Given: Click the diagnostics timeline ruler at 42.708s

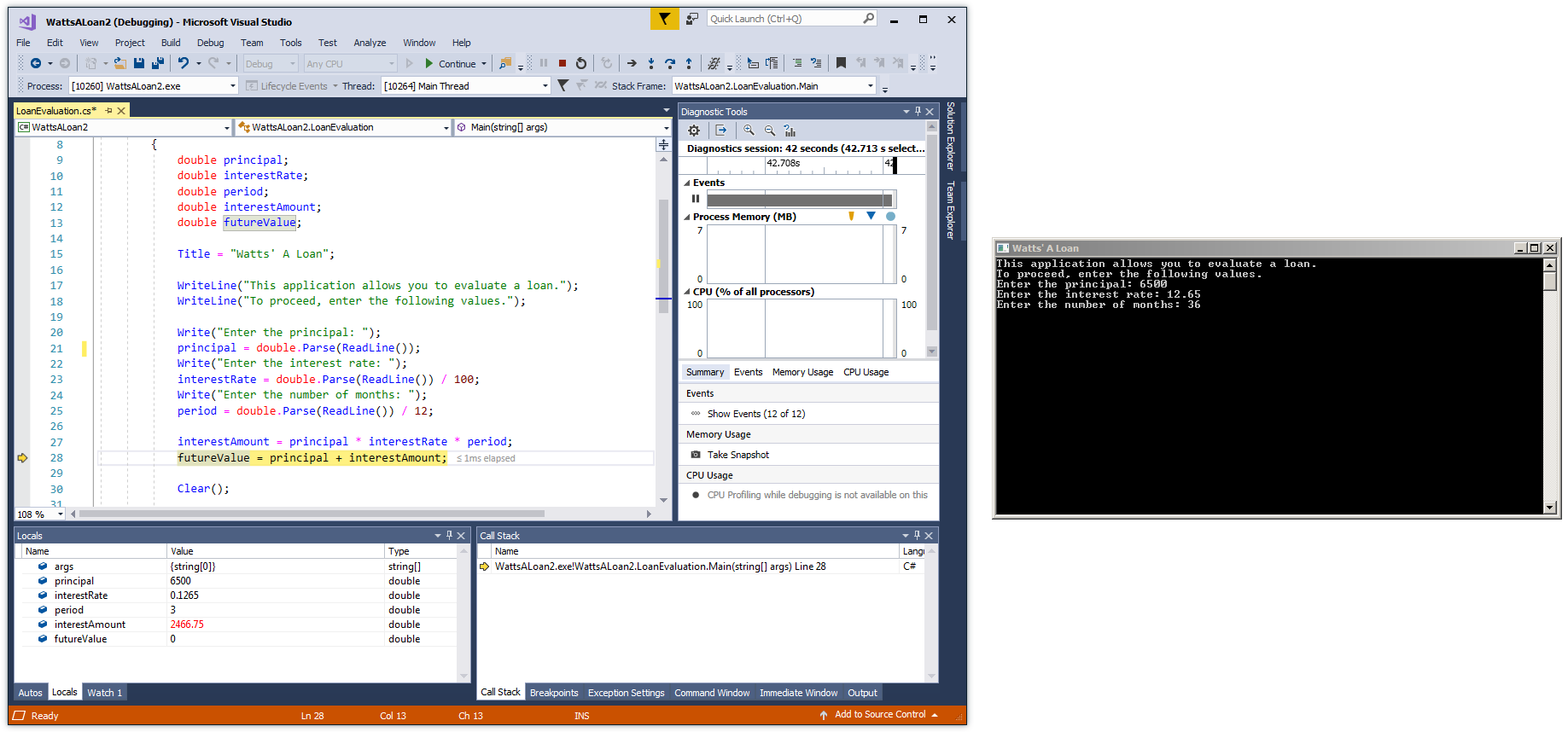Looking at the screenshot, I should click(783, 163).
